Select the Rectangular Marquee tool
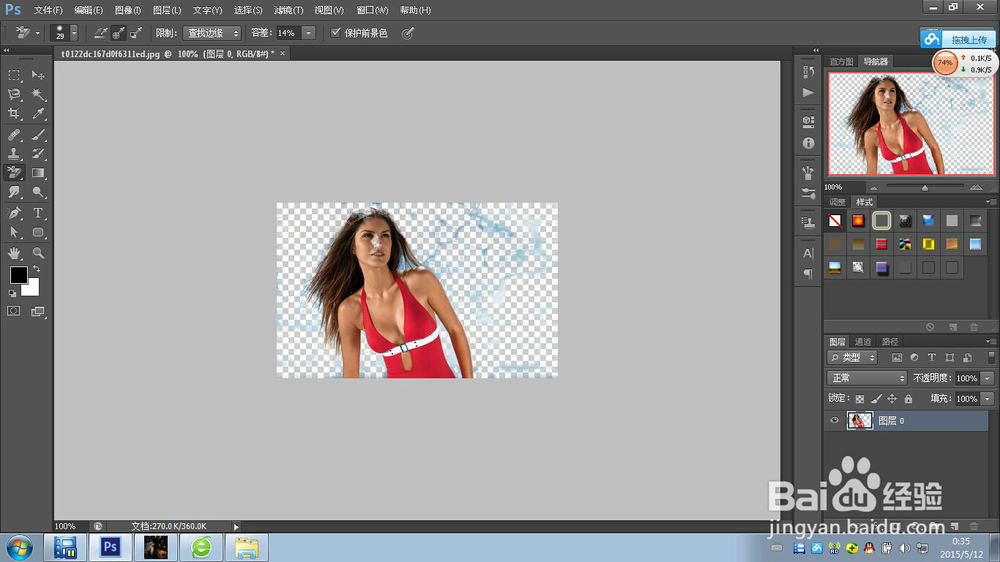The image size is (1000, 562). tap(14, 75)
